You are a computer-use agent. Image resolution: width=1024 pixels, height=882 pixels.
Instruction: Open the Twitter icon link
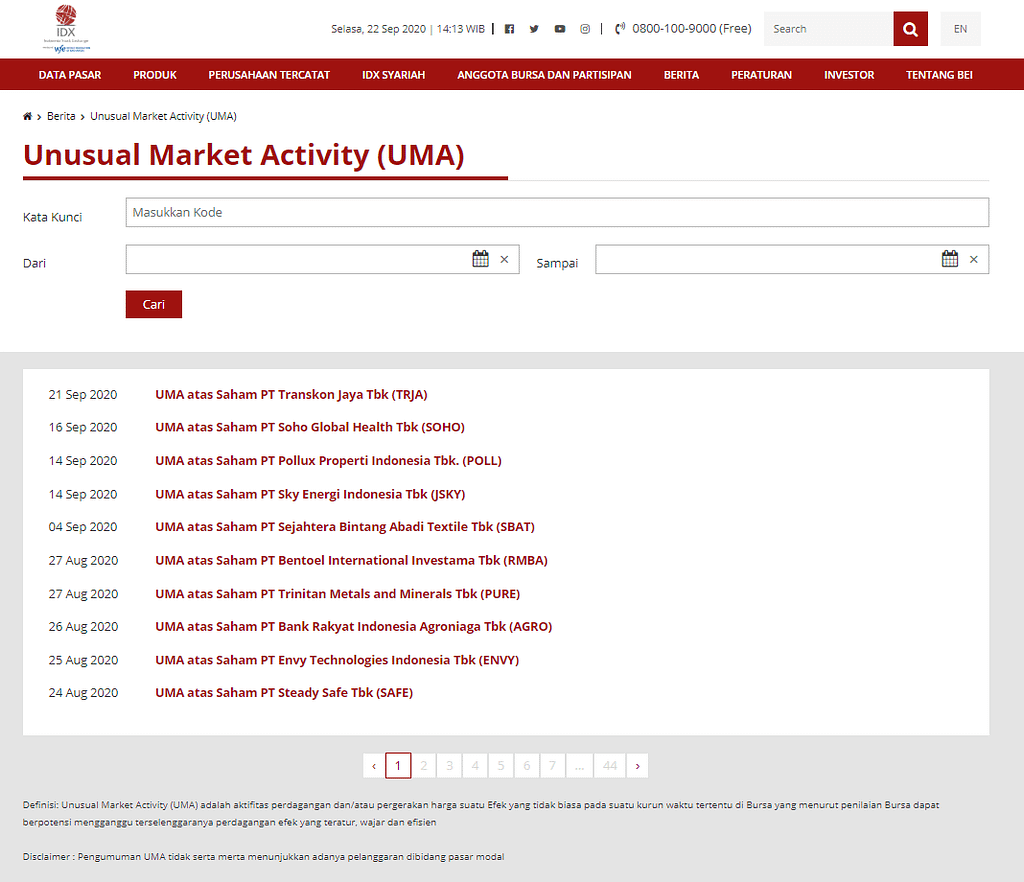click(x=534, y=29)
